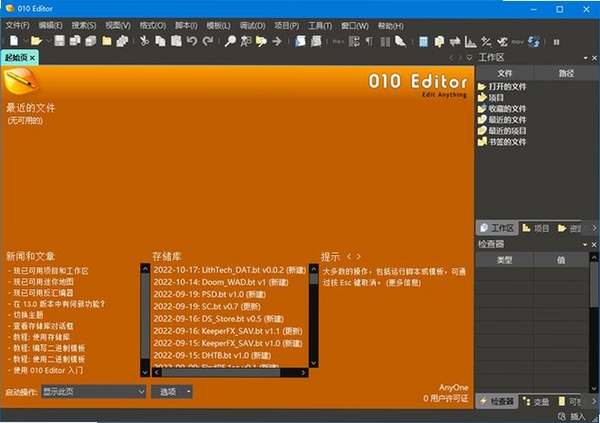Click the 选项 dropdown button
Image resolution: width=600 pixels, height=423 pixels.
pos(172,392)
